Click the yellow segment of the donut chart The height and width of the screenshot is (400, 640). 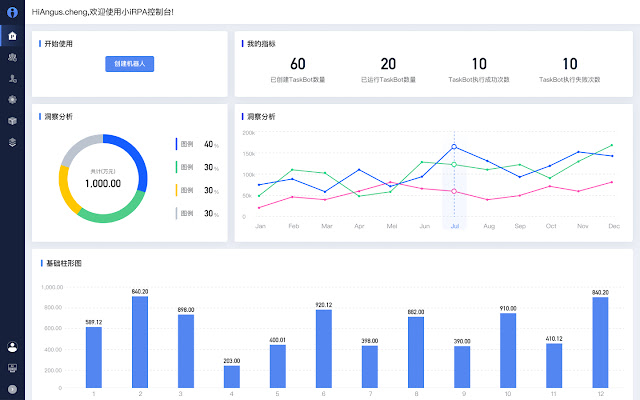point(66,191)
